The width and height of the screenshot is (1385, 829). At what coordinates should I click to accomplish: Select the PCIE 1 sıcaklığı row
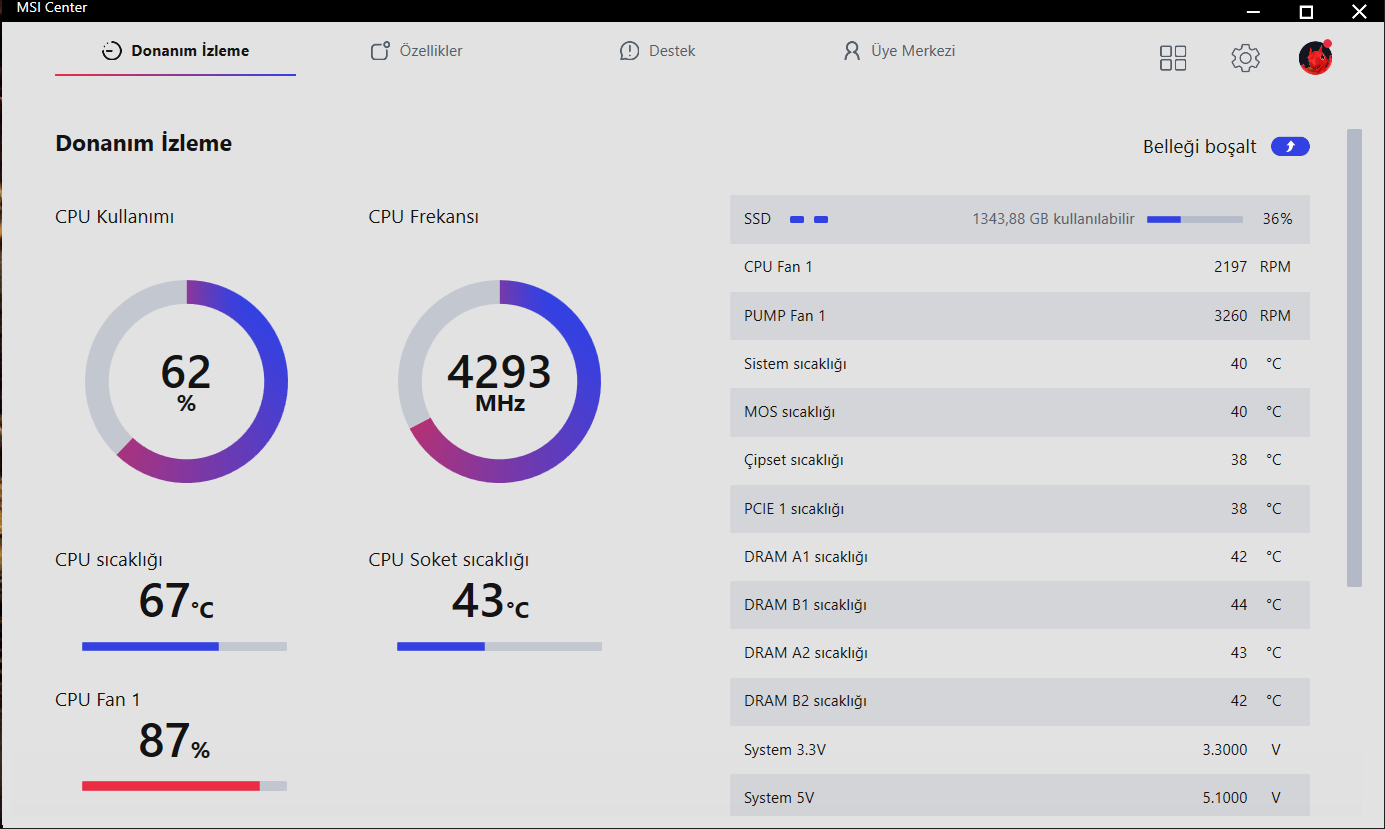tap(1020, 509)
